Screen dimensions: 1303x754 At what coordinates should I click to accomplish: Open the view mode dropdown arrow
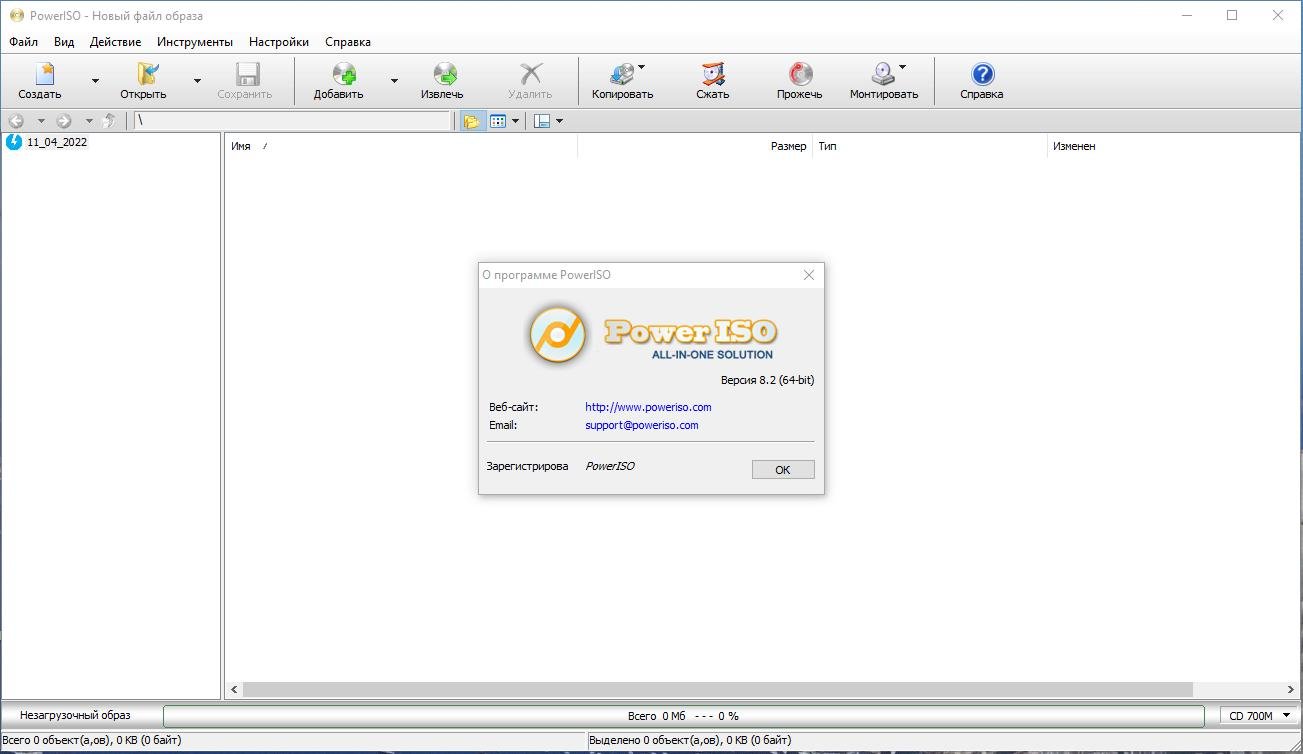pyautogui.click(x=516, y=121)
